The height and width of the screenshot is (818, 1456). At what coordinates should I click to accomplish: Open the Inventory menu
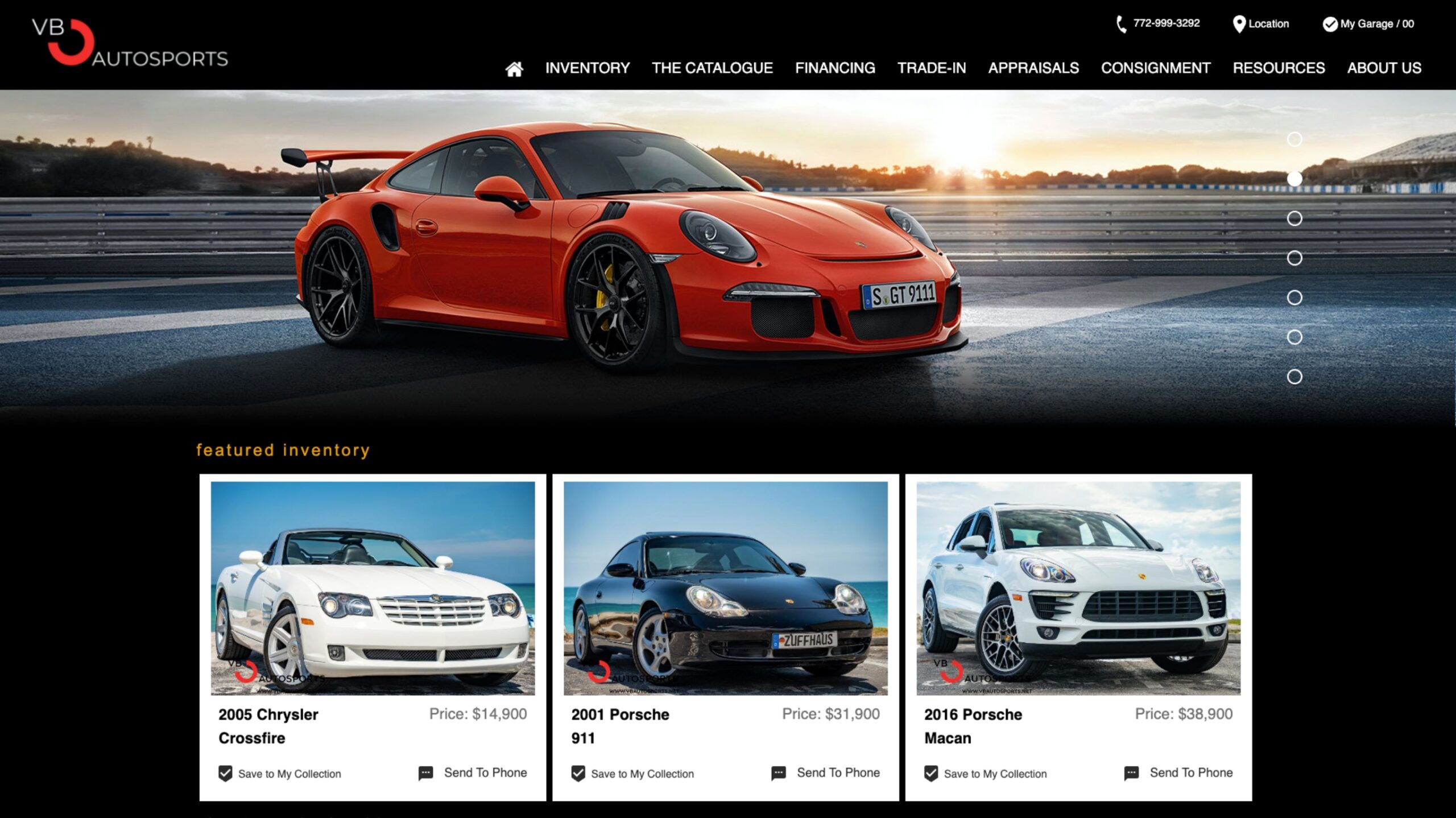(588, 68)
